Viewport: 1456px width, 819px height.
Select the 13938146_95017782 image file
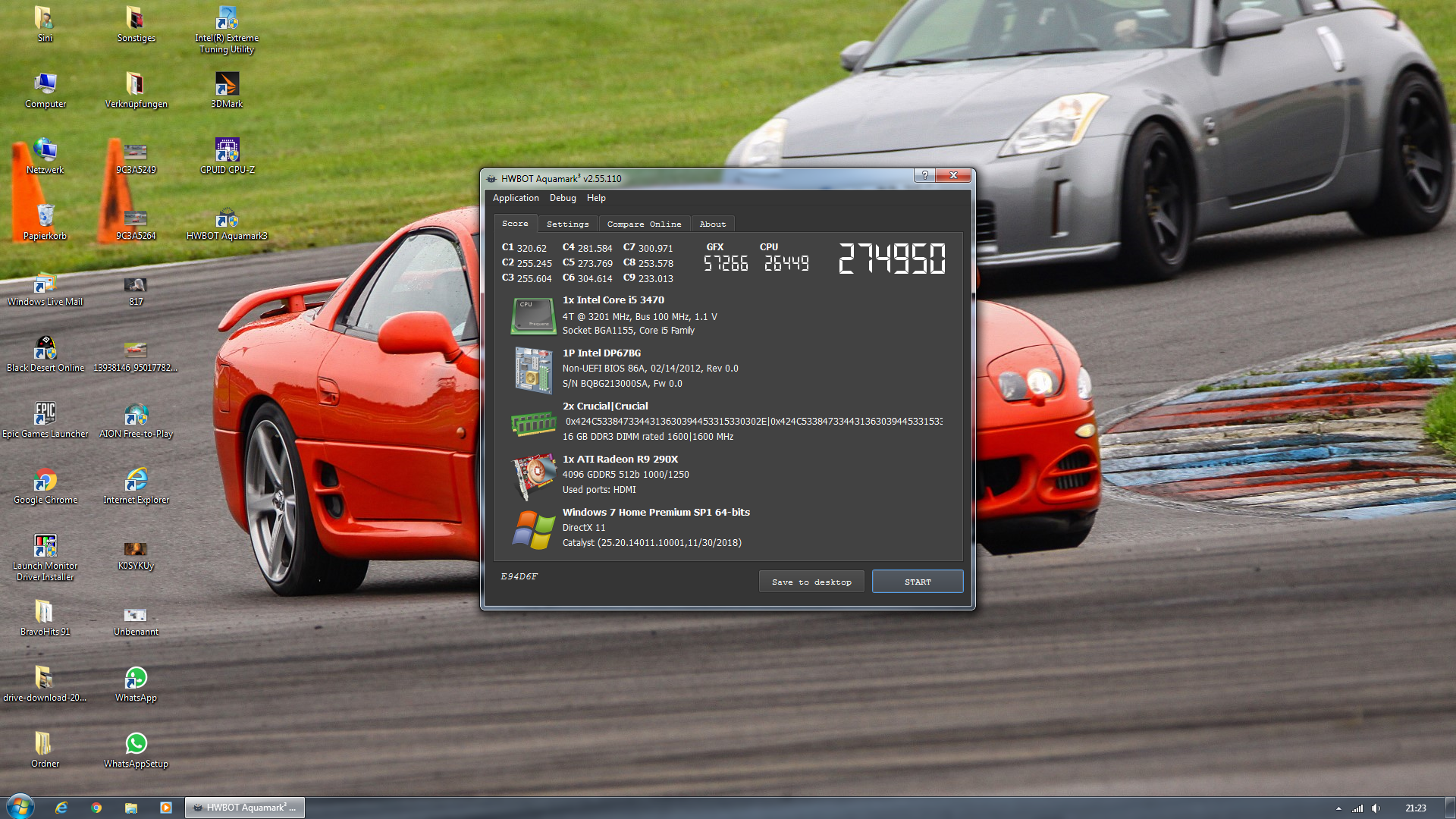pyautogui.click(x=136, y=356)
